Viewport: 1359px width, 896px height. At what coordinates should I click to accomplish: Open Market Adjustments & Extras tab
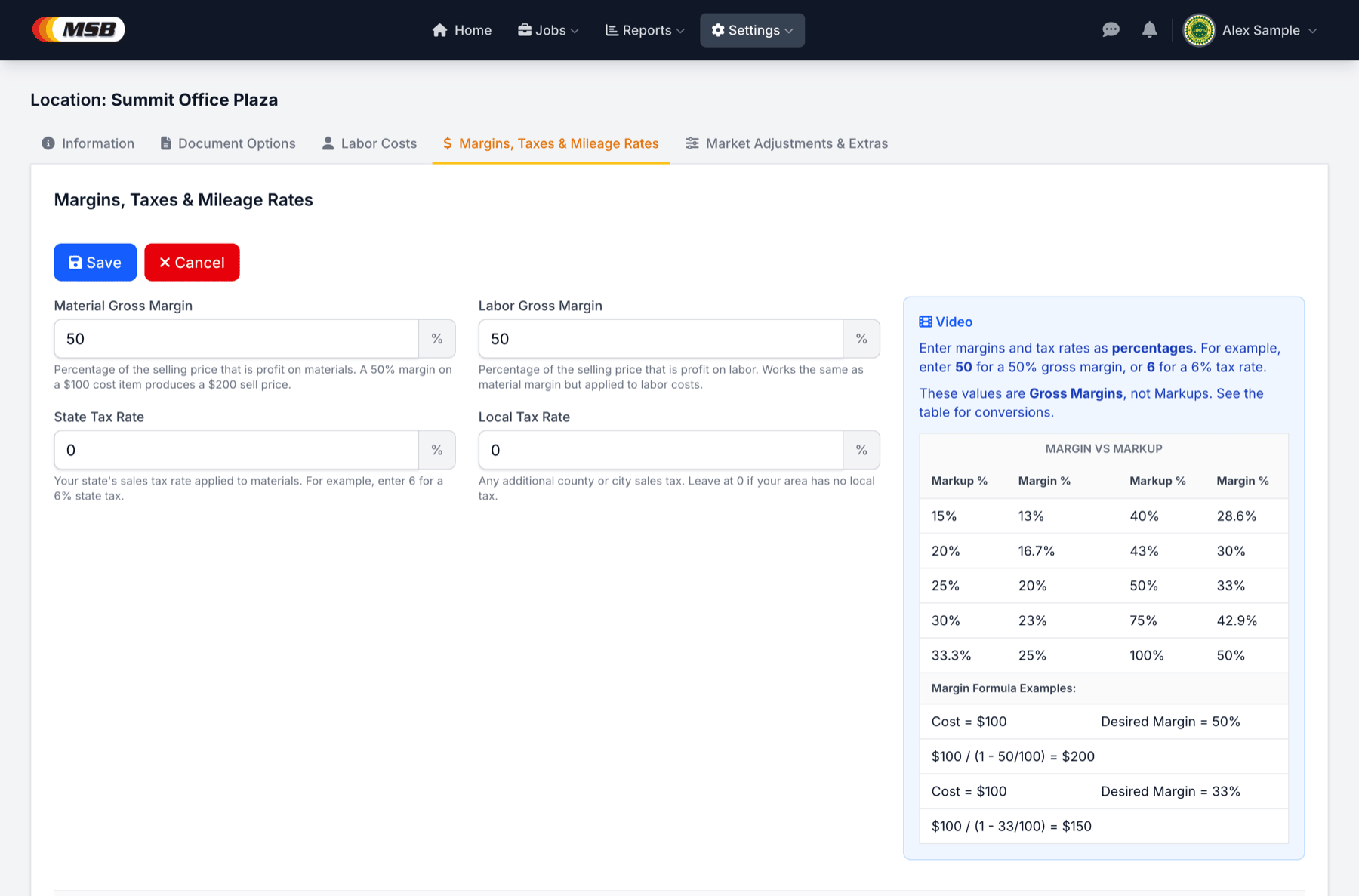click(787, 143)
